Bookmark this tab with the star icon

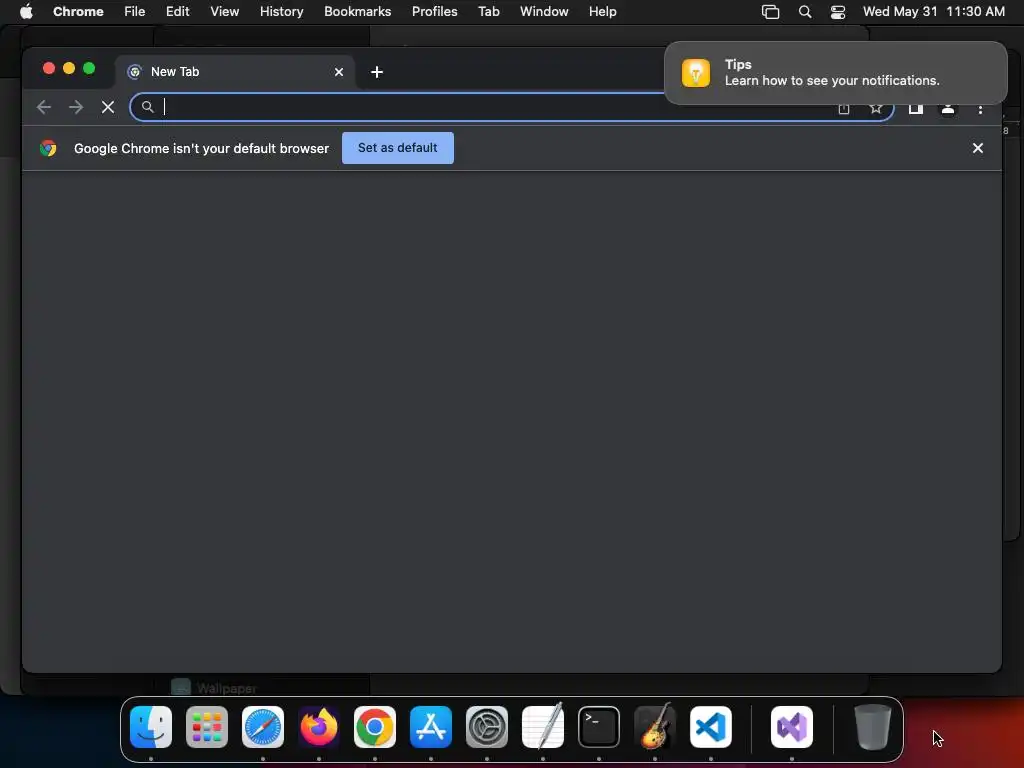point(876,109)
